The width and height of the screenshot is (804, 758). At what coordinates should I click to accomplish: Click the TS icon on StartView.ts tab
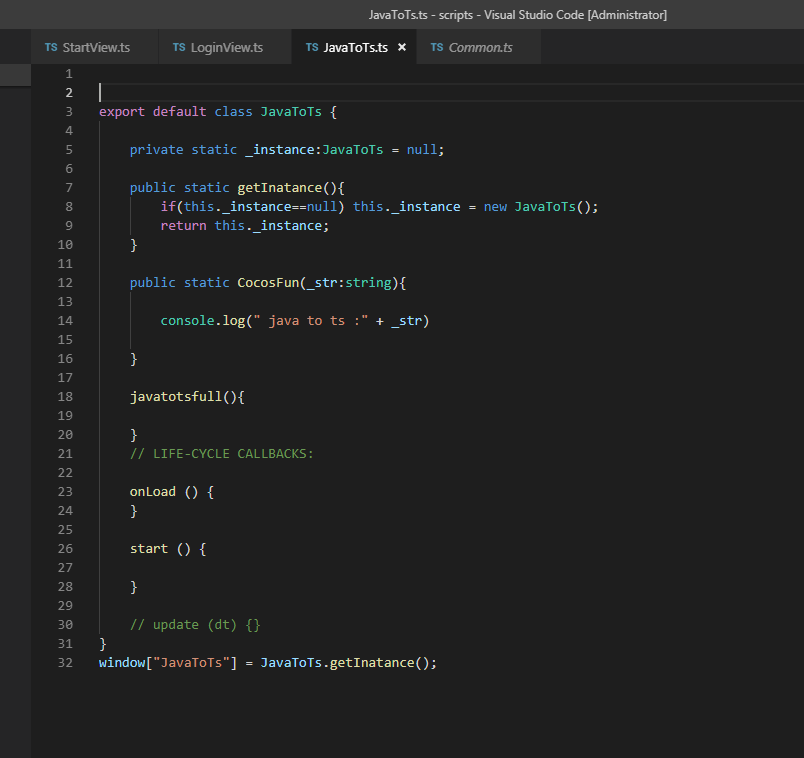51,47
